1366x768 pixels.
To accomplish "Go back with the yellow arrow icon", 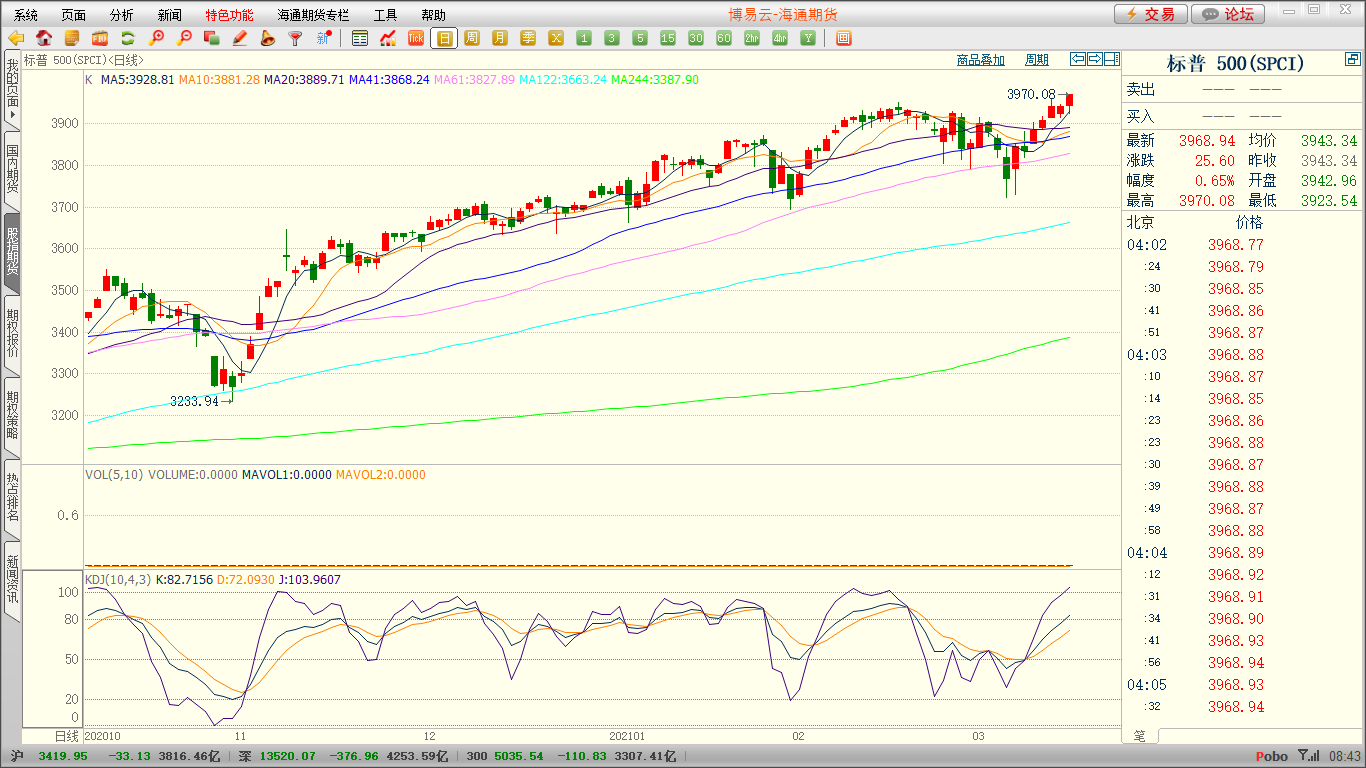I will 16,38.
